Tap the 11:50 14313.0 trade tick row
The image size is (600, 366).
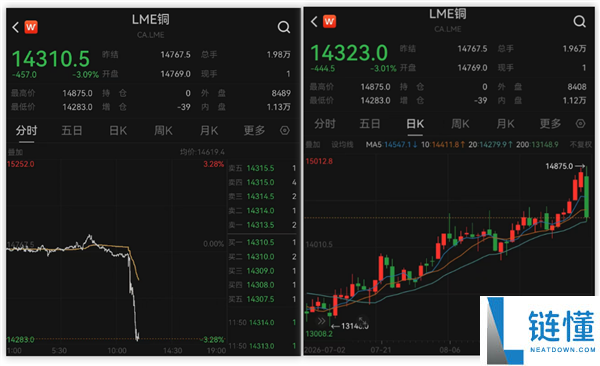[262, 346]
